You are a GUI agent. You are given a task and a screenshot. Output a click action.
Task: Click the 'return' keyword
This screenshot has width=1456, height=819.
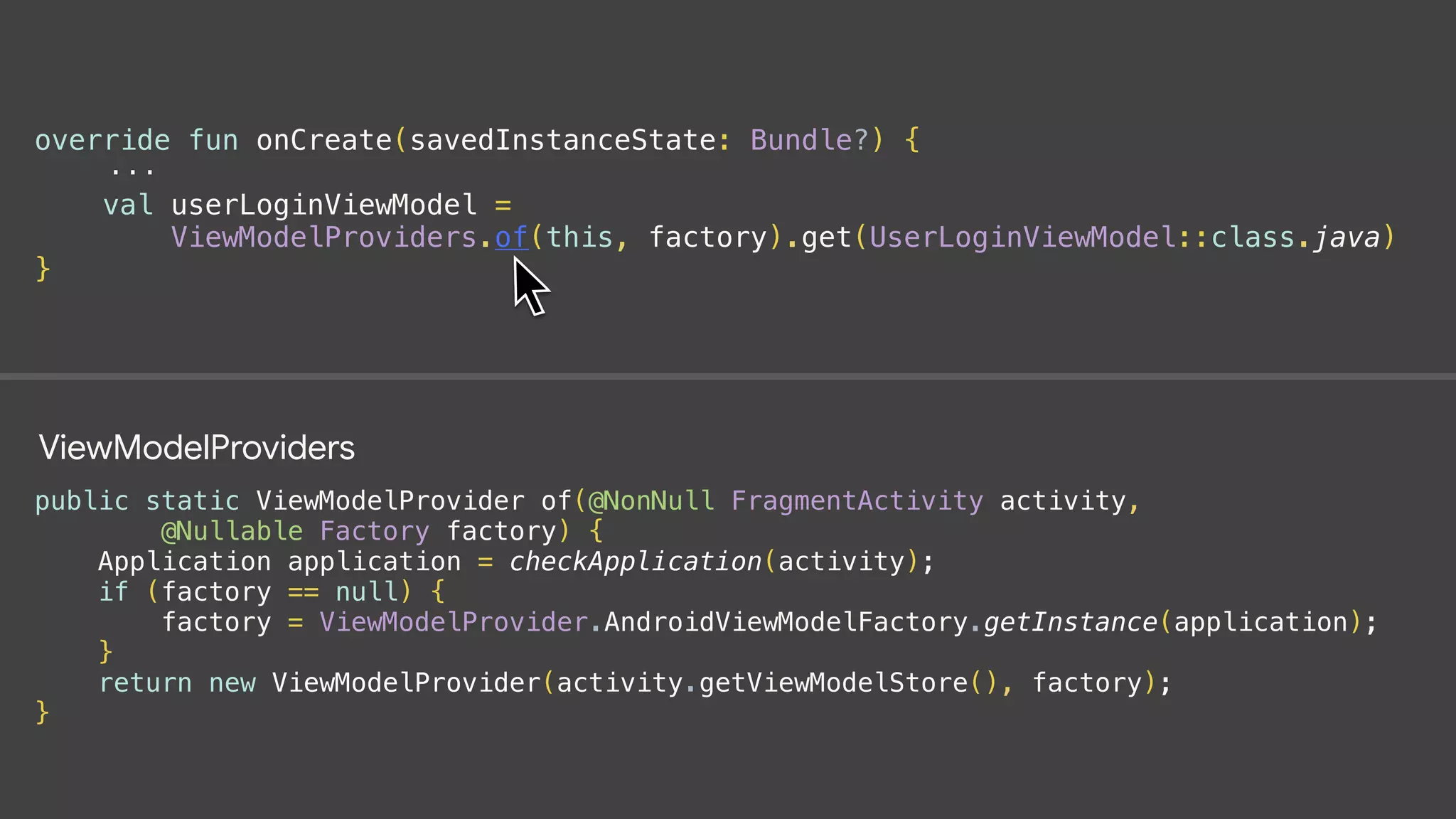146,682
